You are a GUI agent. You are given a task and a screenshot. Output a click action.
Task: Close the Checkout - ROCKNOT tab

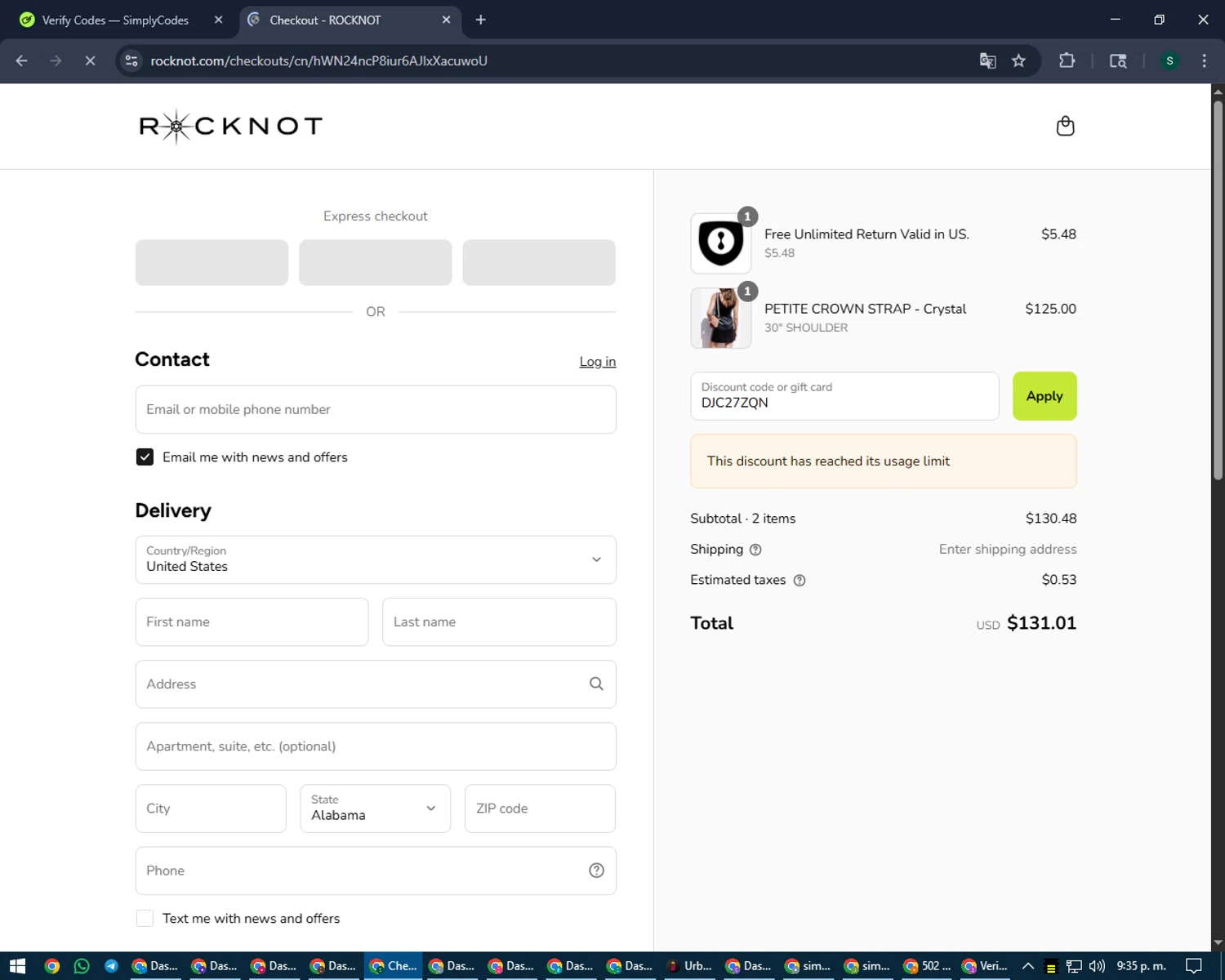click(446, 20)
